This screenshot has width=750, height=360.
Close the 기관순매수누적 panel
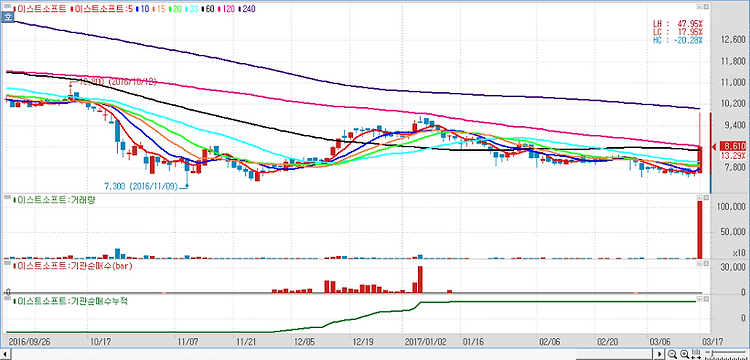pos(706,299)
